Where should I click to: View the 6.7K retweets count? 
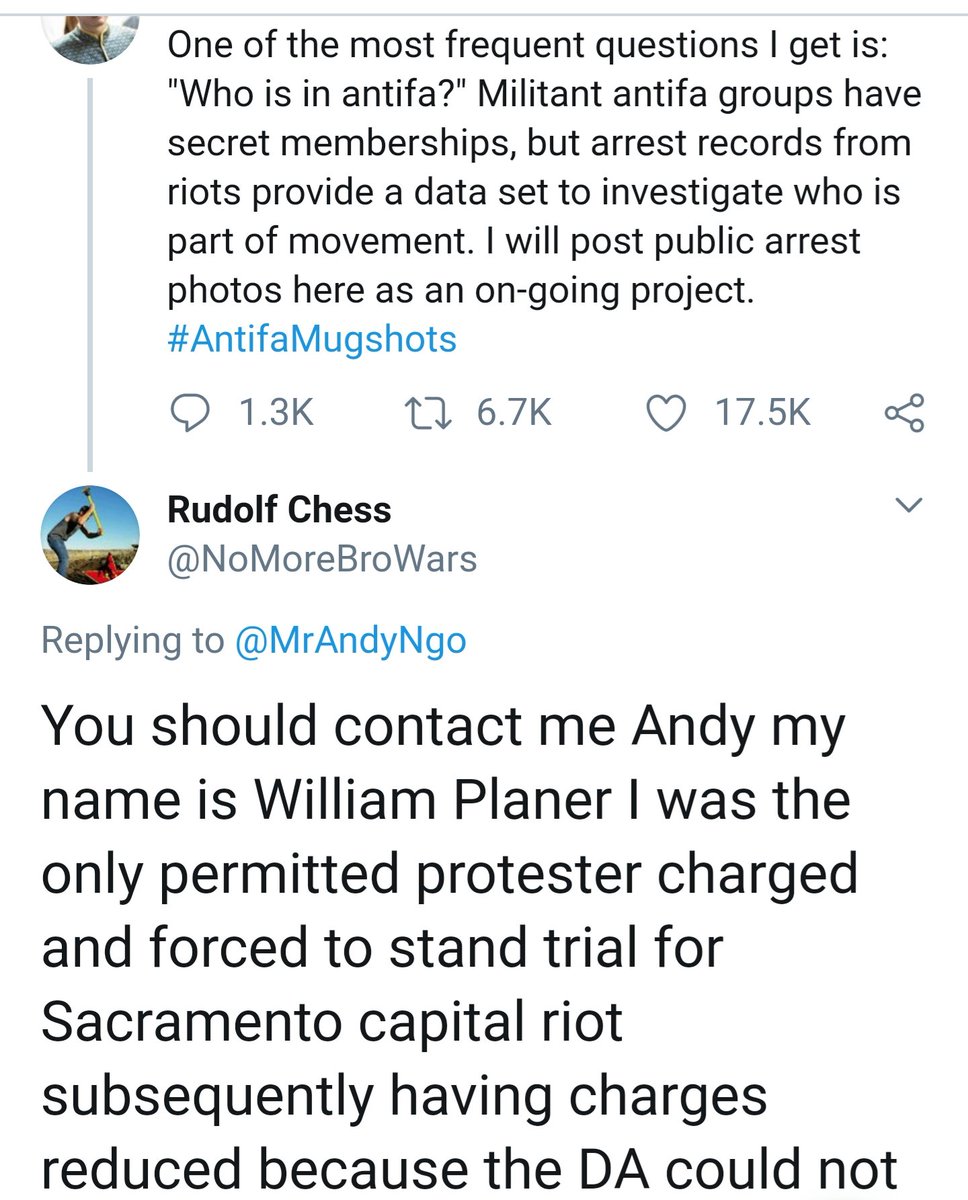pos(514,412)
